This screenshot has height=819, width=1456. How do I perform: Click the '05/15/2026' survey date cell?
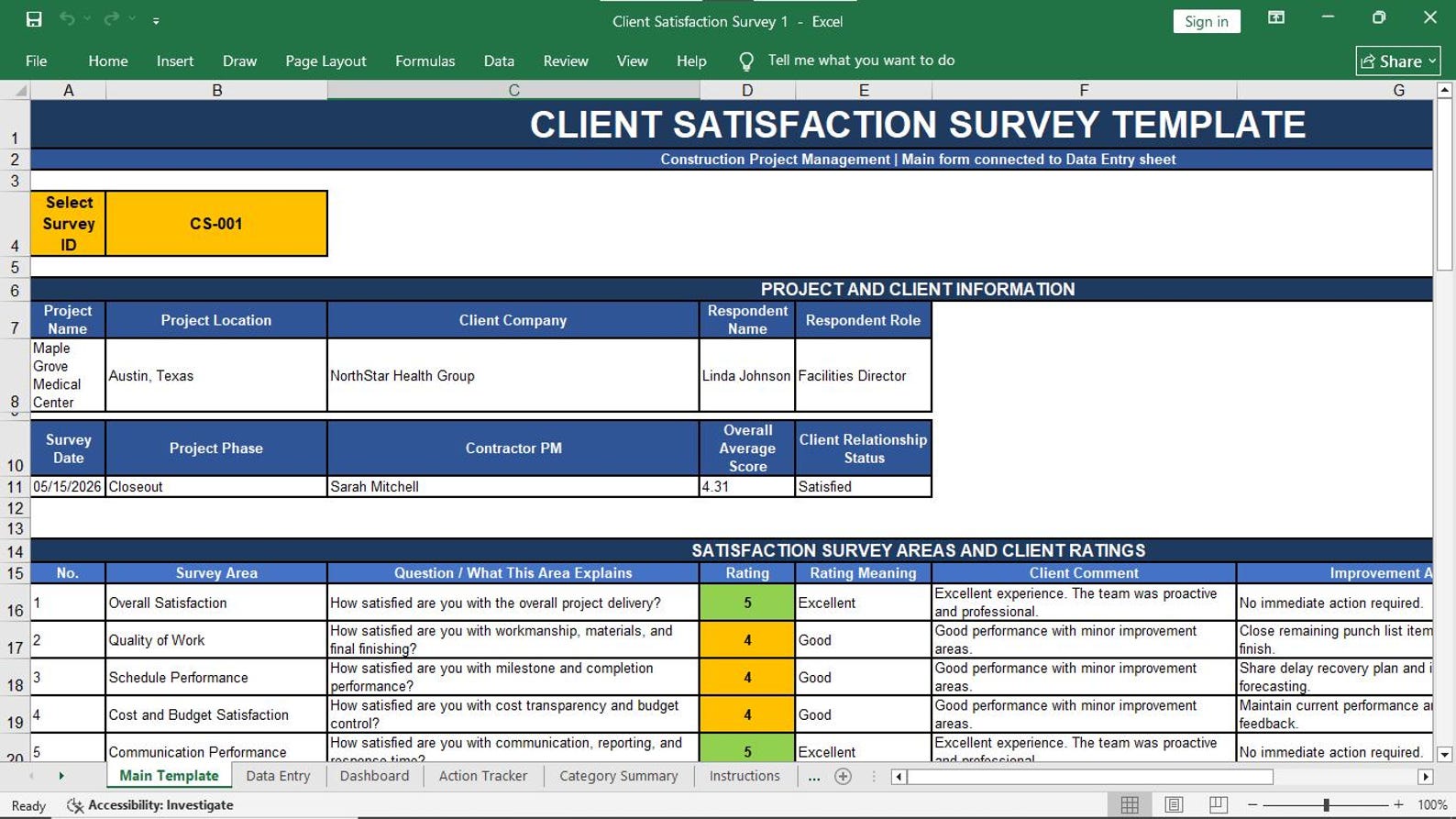click(68, 487)
